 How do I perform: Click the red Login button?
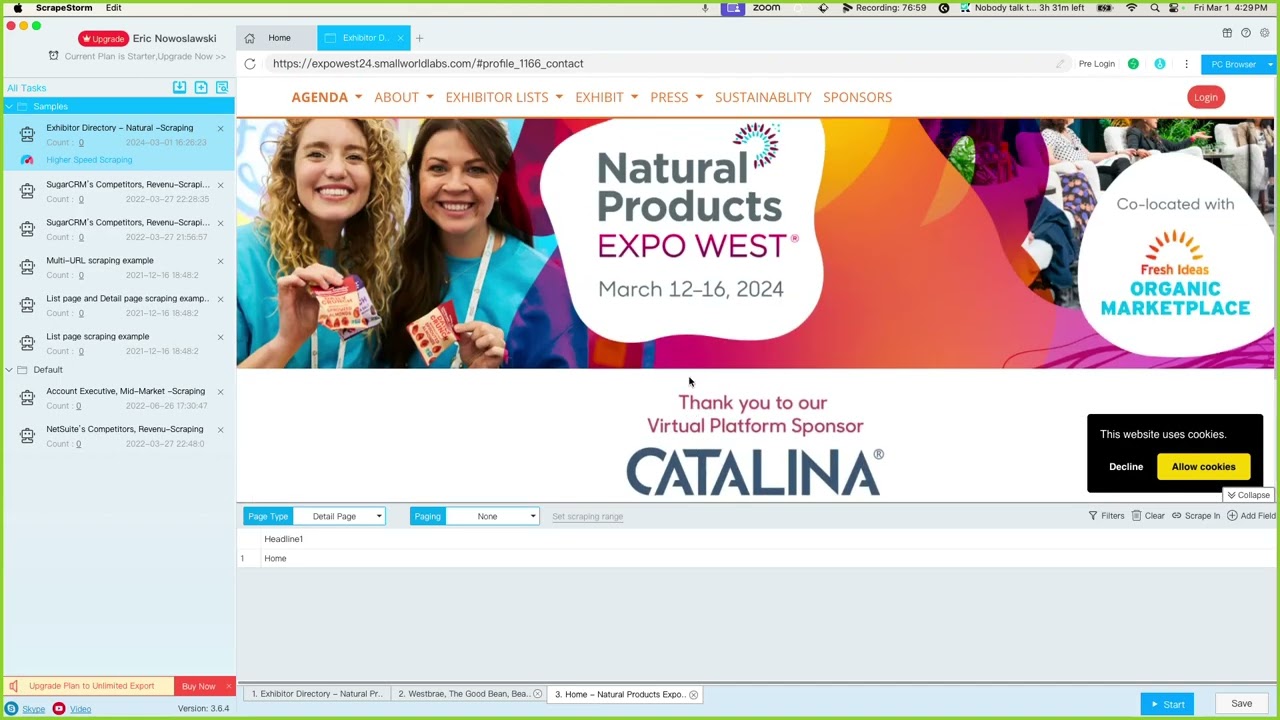(1205, 97)
